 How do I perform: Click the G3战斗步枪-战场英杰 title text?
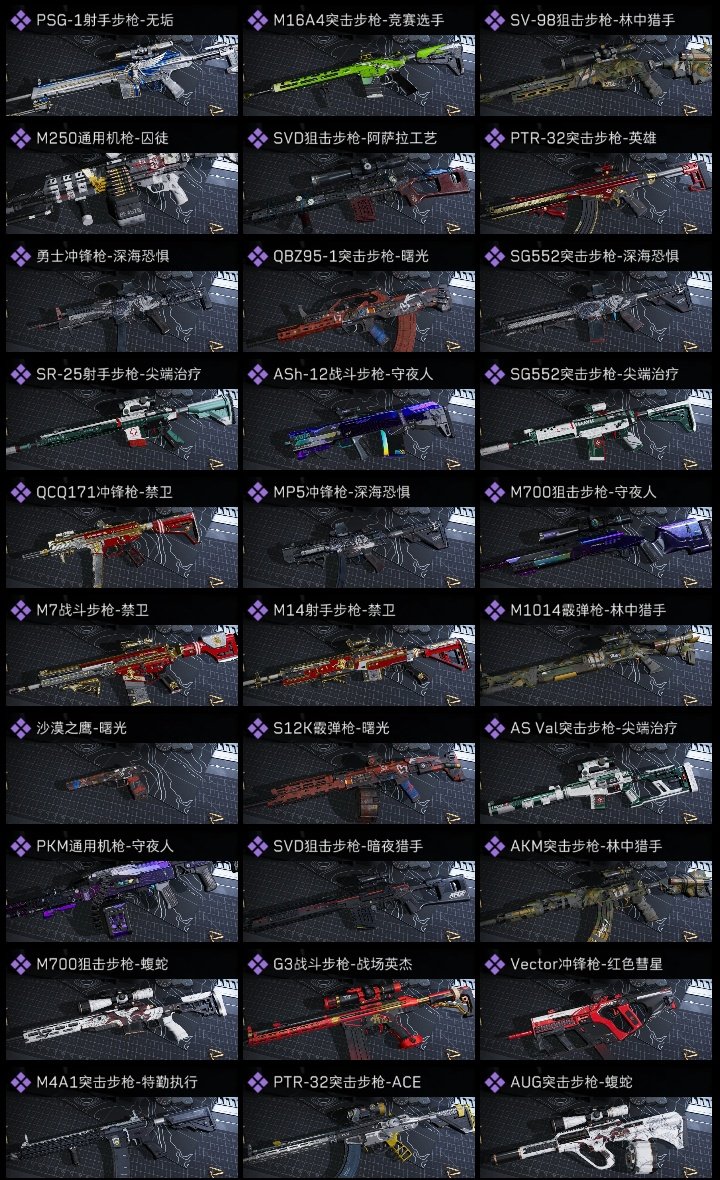click(x=342, y=964)
